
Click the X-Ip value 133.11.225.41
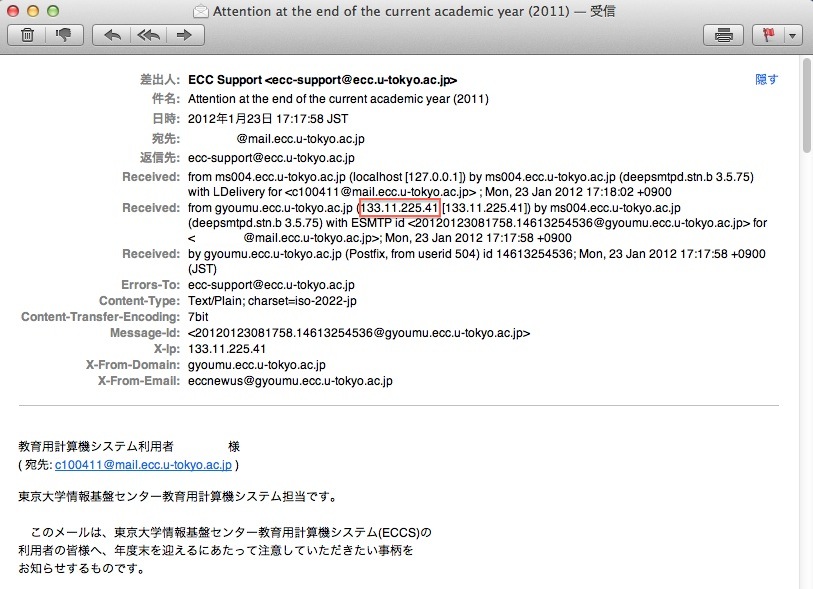click(227, 349)
